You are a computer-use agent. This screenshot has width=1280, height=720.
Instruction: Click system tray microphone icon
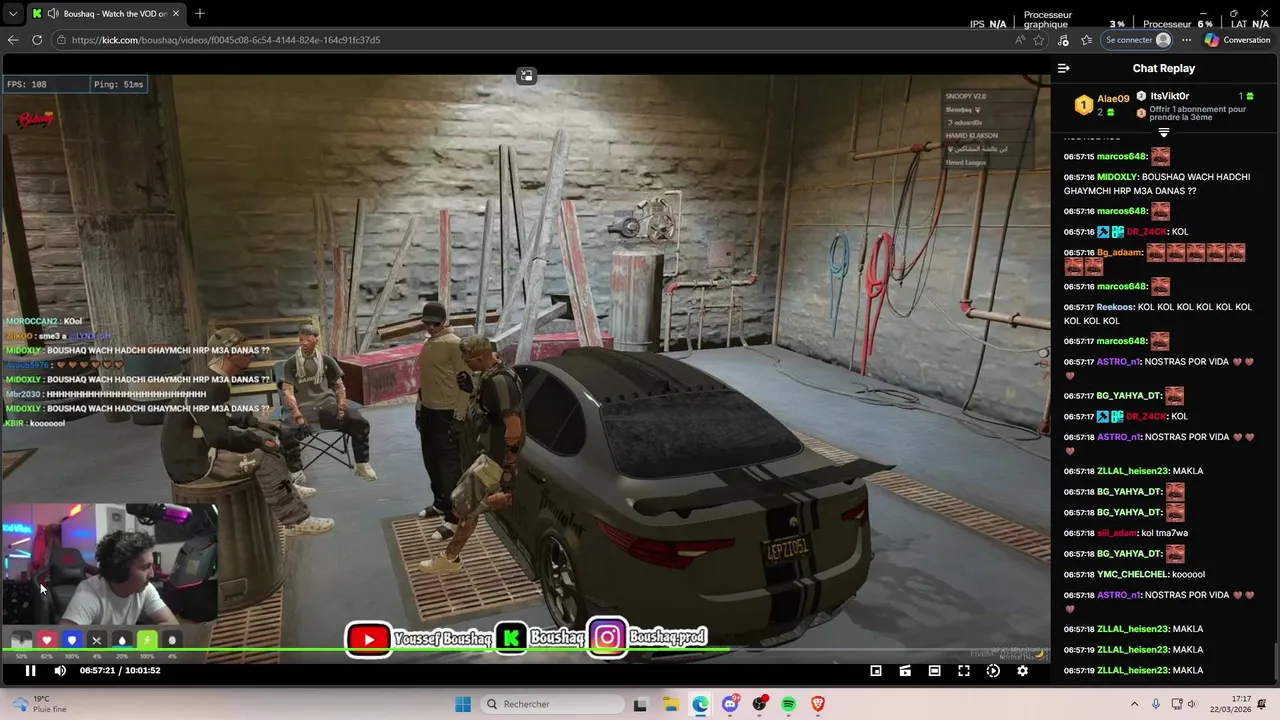point(1156,704)
